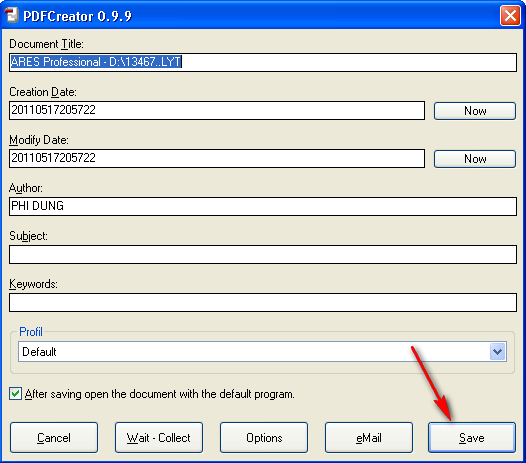This screenshot has width=526, height=463.
Task: Open the Default profile combo box
Action: (262, 352)
